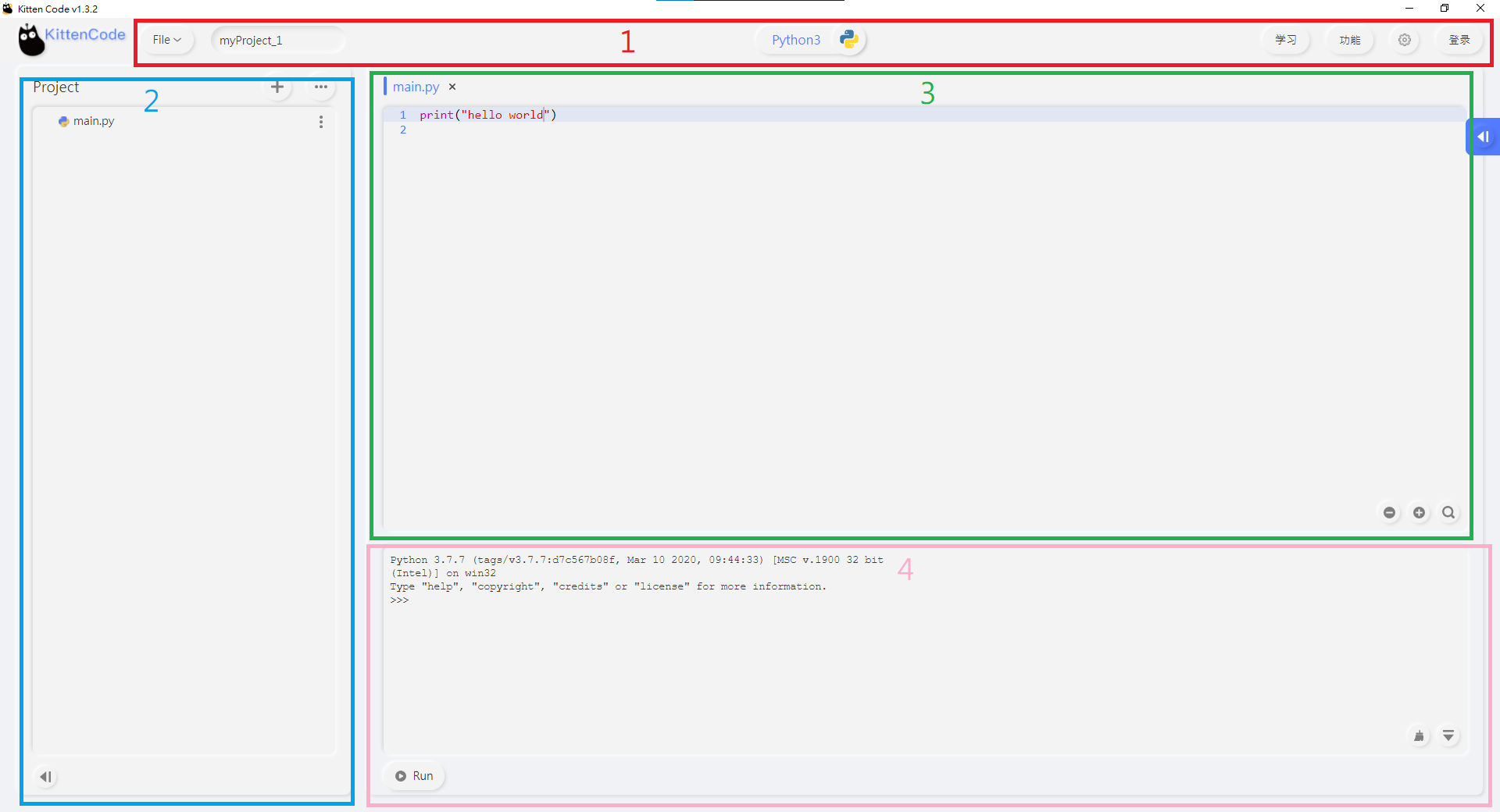Clear the console with broom icon

pos(1419,735)
